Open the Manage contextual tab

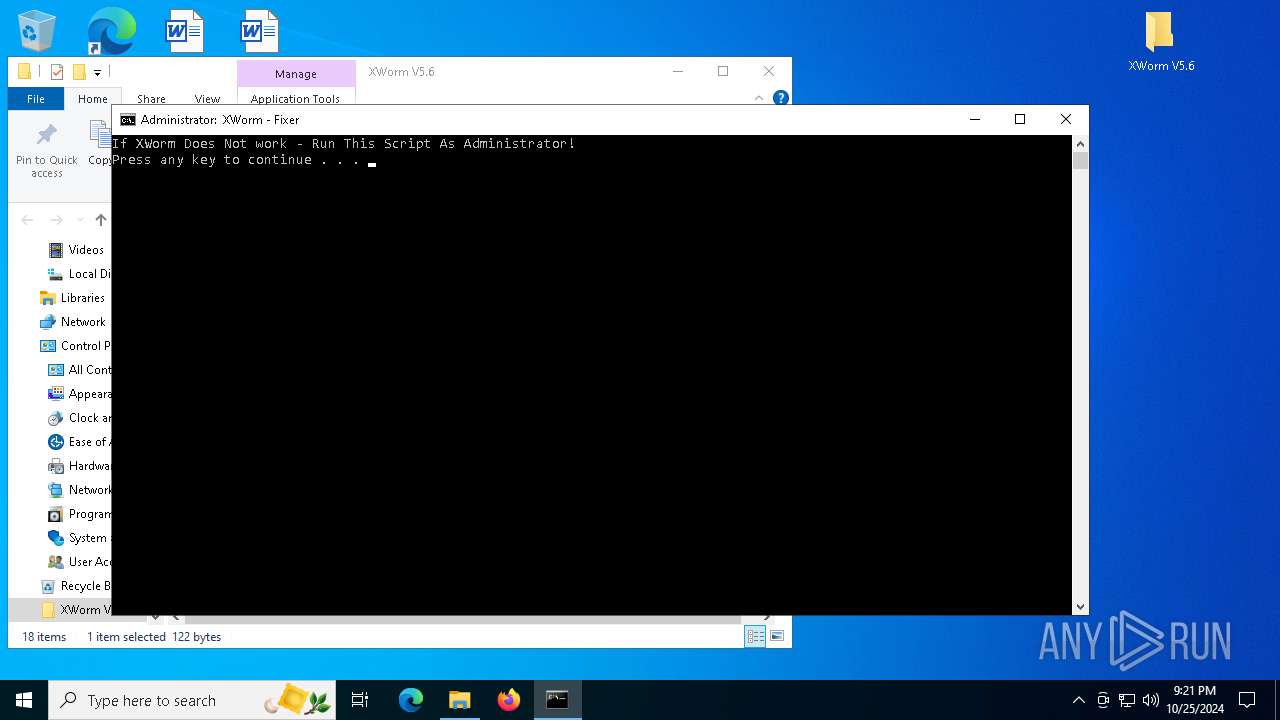(296, 74)
